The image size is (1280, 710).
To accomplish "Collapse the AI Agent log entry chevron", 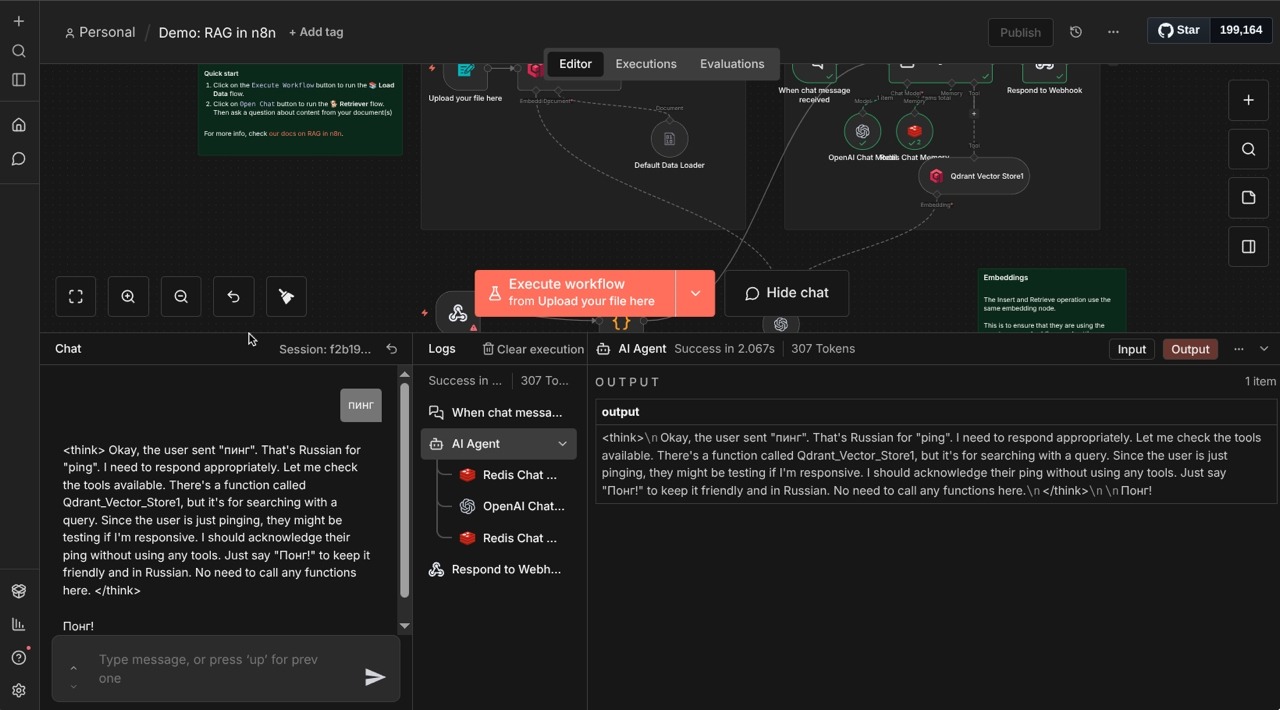I will point(562,444).
